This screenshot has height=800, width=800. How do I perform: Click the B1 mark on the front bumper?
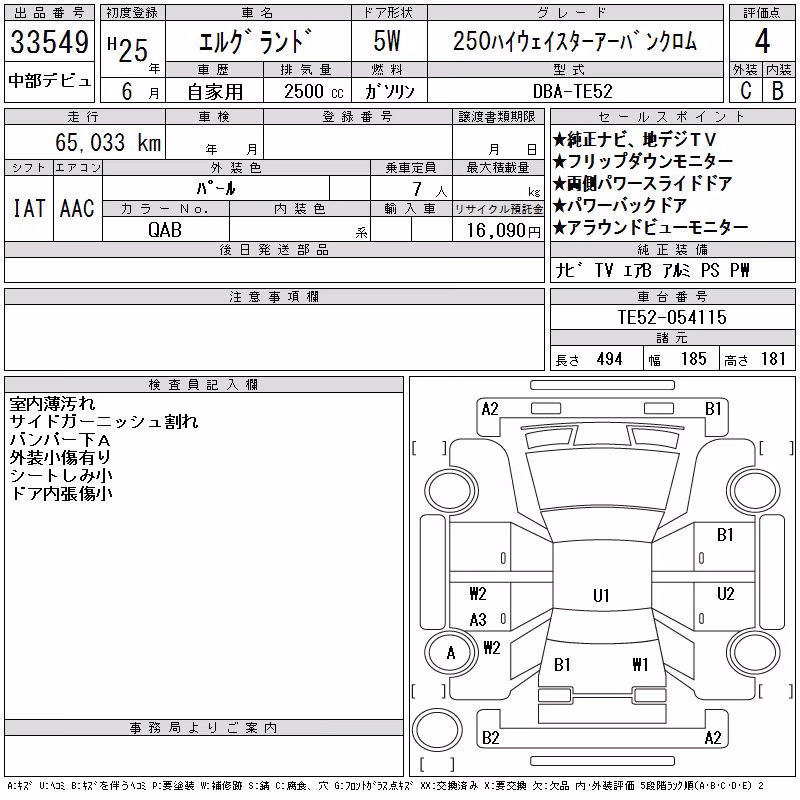tap(713, 409)
